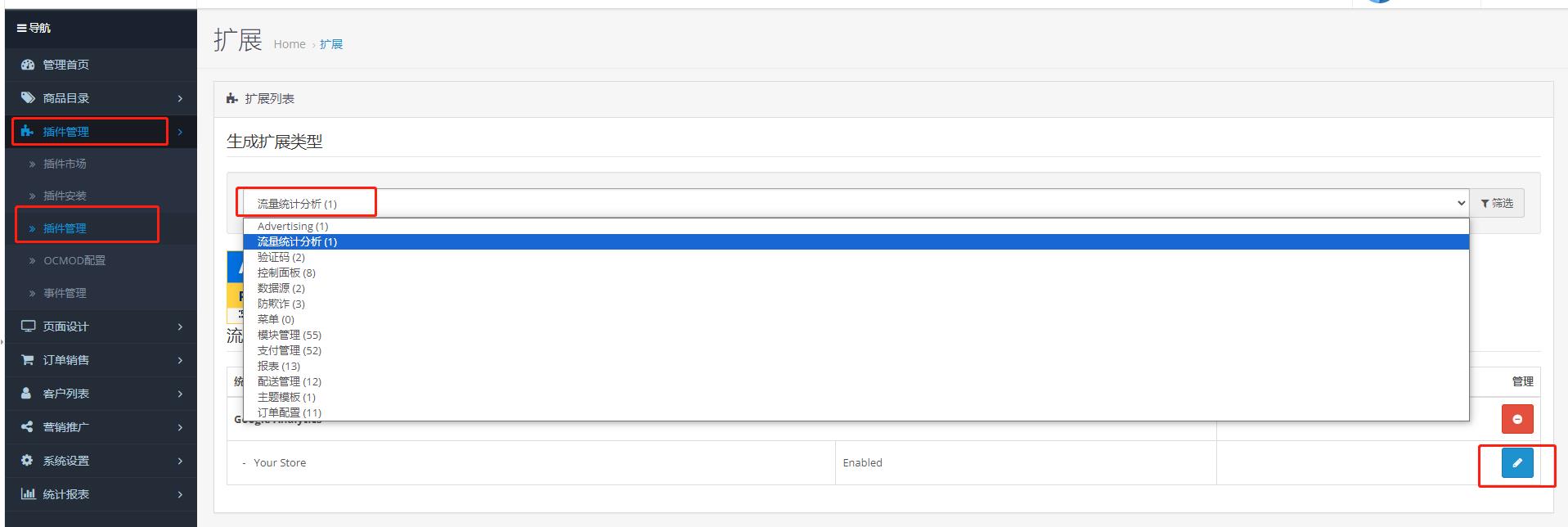The image size is (1568, 527).
Task: Open OCMOD配置 submenu item
Action: click(x=74, y=260)
